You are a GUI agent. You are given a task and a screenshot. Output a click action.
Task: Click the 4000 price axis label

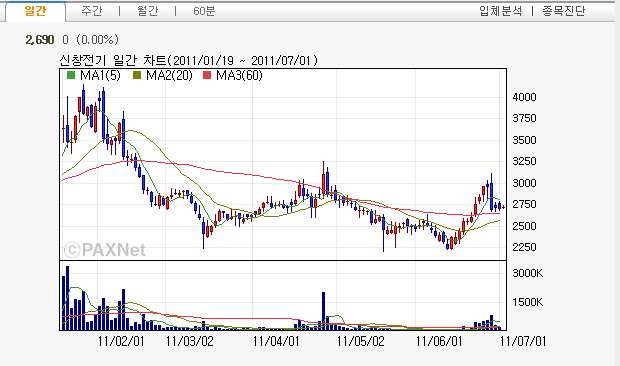coord(524,97)
